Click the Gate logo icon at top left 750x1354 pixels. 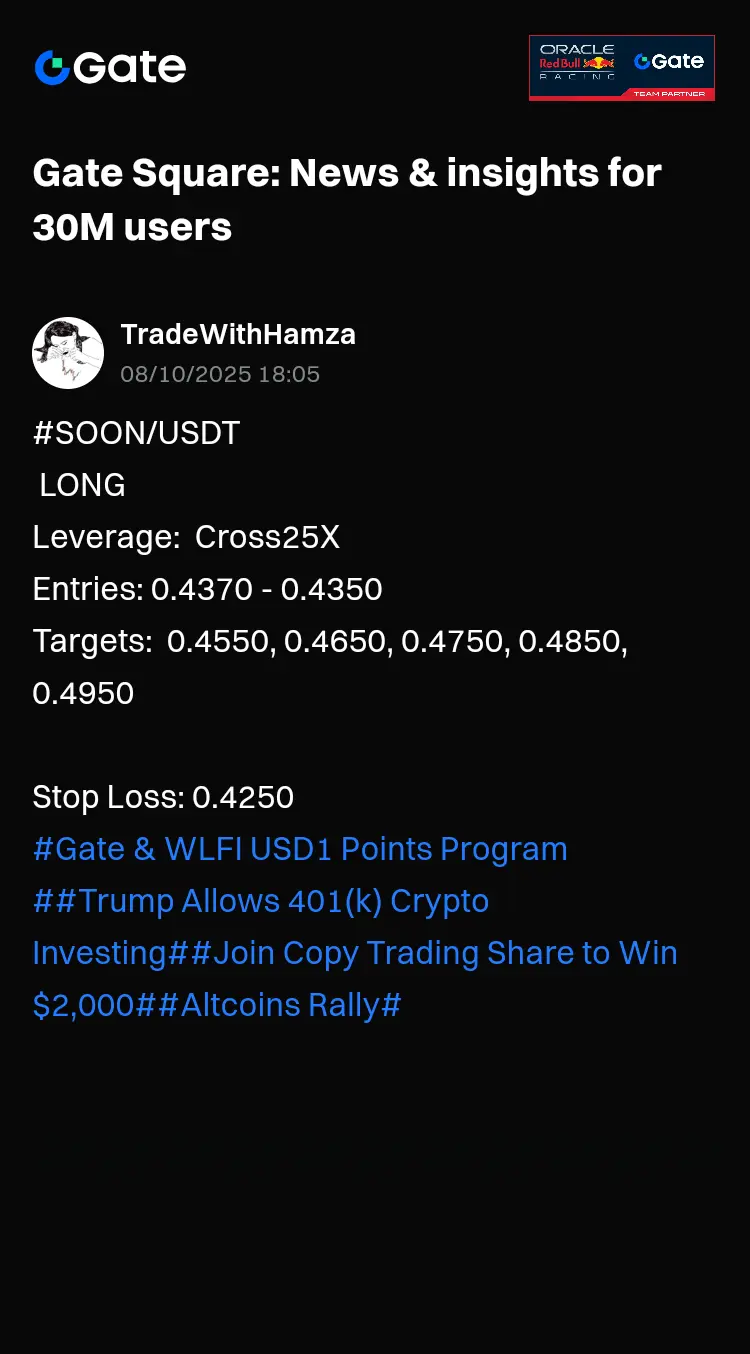[52, 68]
